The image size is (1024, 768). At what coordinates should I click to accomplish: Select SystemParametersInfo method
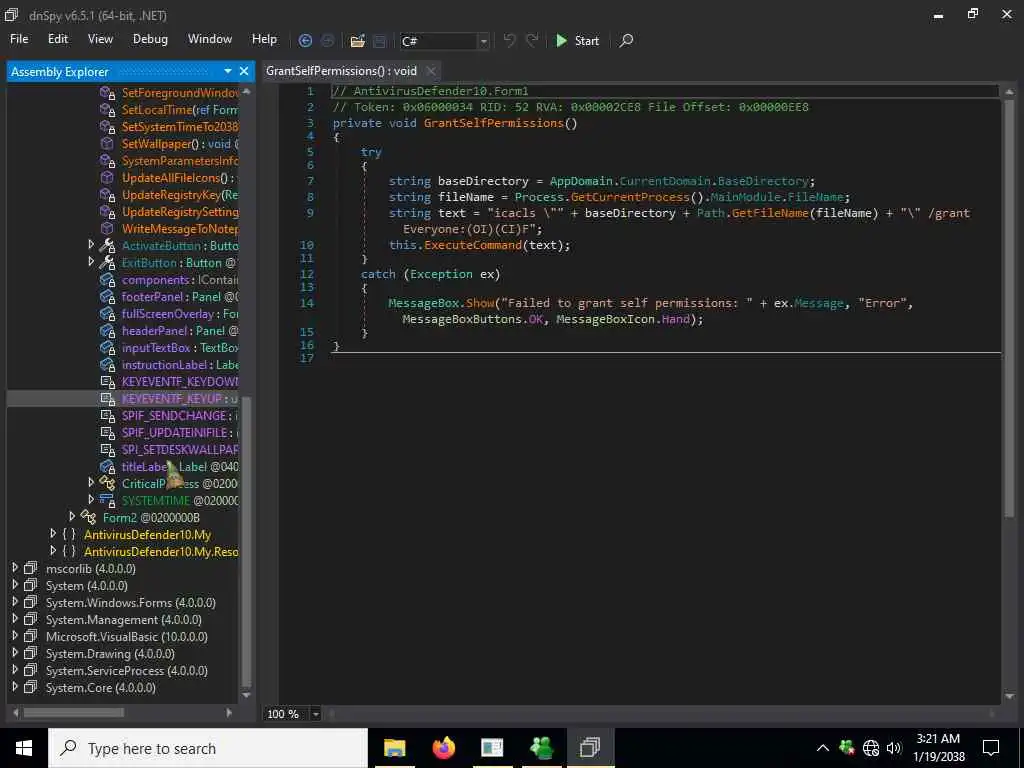pos(180,161)
